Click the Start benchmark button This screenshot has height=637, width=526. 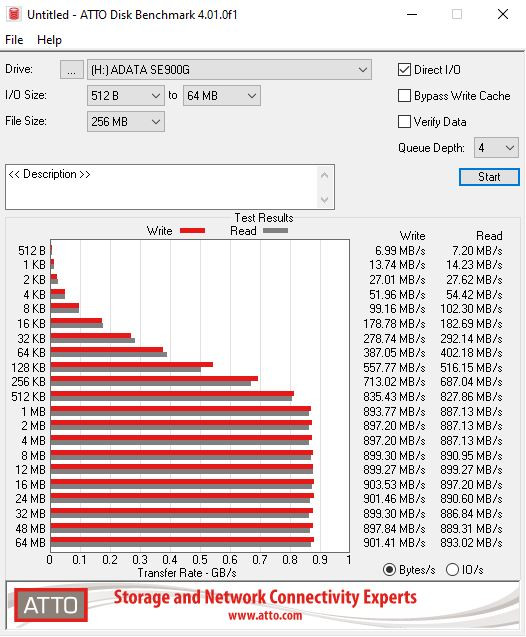coord(489,177)
